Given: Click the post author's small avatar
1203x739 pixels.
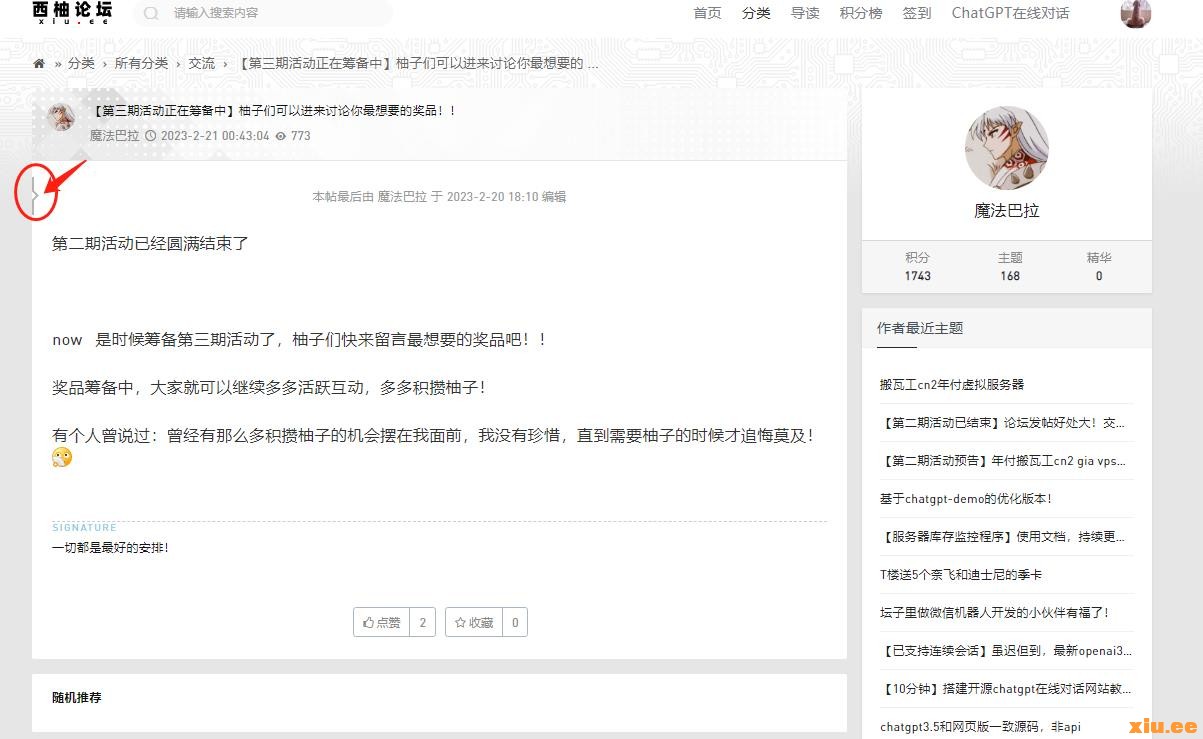Looking at the screenshot, I should click(x=61, y=118).
